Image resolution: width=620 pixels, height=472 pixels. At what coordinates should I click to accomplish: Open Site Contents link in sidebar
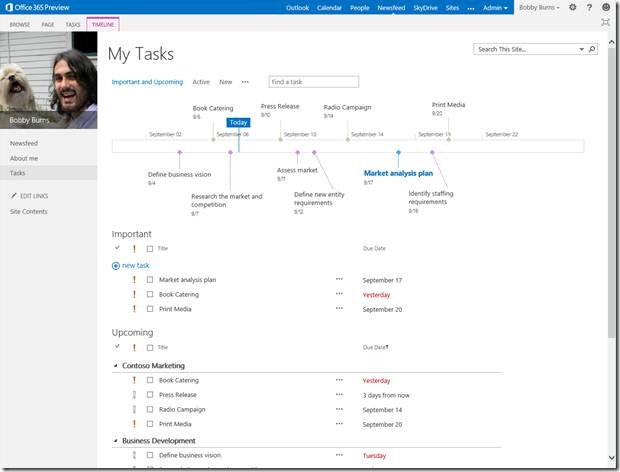(28, 212)
